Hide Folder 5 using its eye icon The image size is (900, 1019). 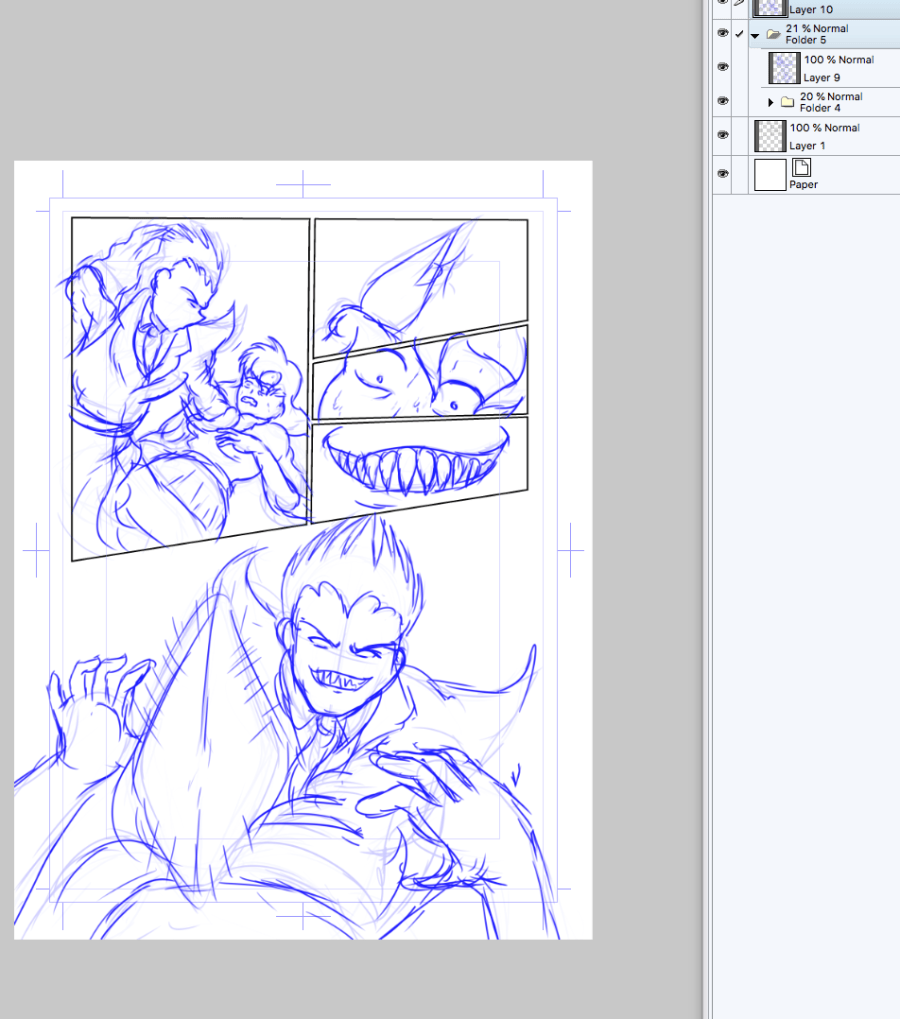click(x=723, y=34)
